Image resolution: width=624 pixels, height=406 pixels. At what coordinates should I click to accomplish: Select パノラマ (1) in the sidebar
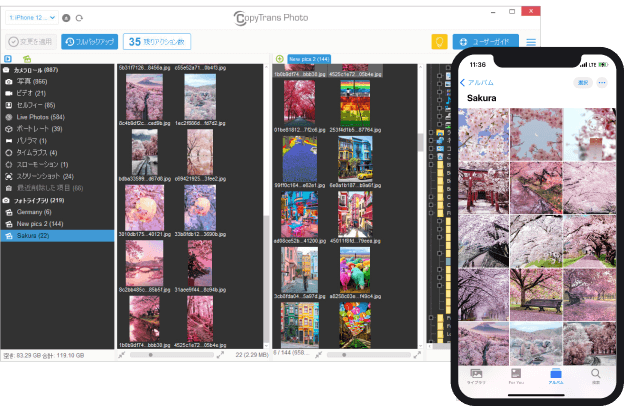click(57, 141)
